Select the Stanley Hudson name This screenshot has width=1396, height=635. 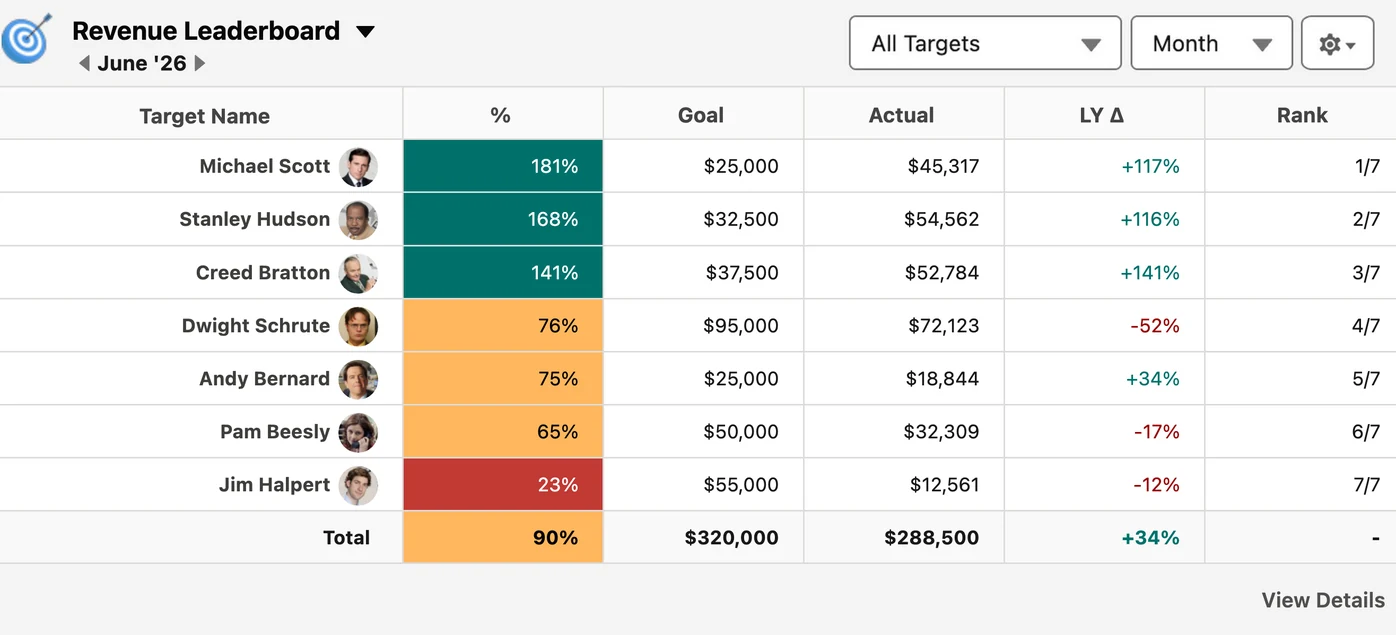(x=254, y=219)
